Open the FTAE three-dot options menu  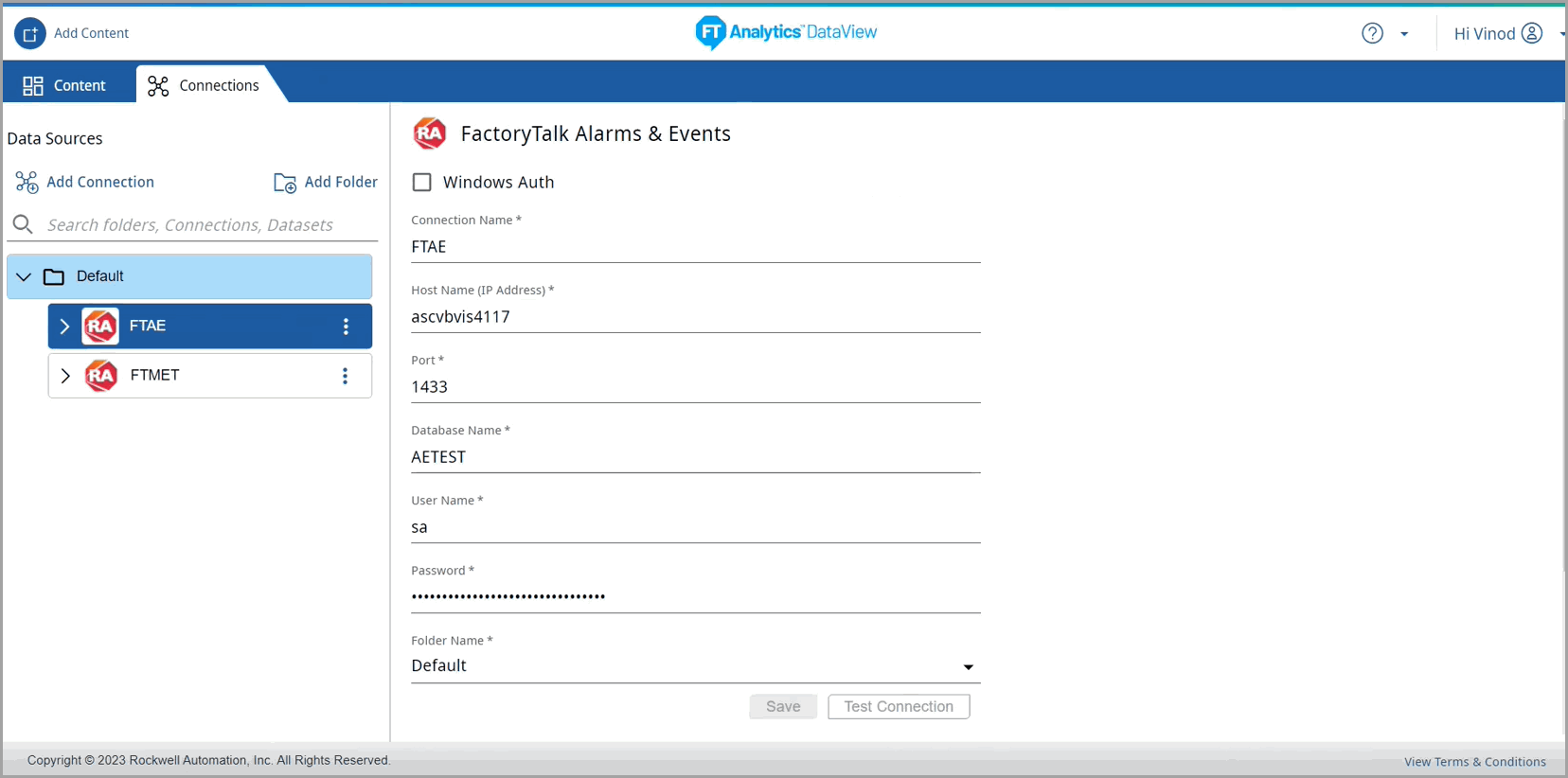click(x=346, y=327)
